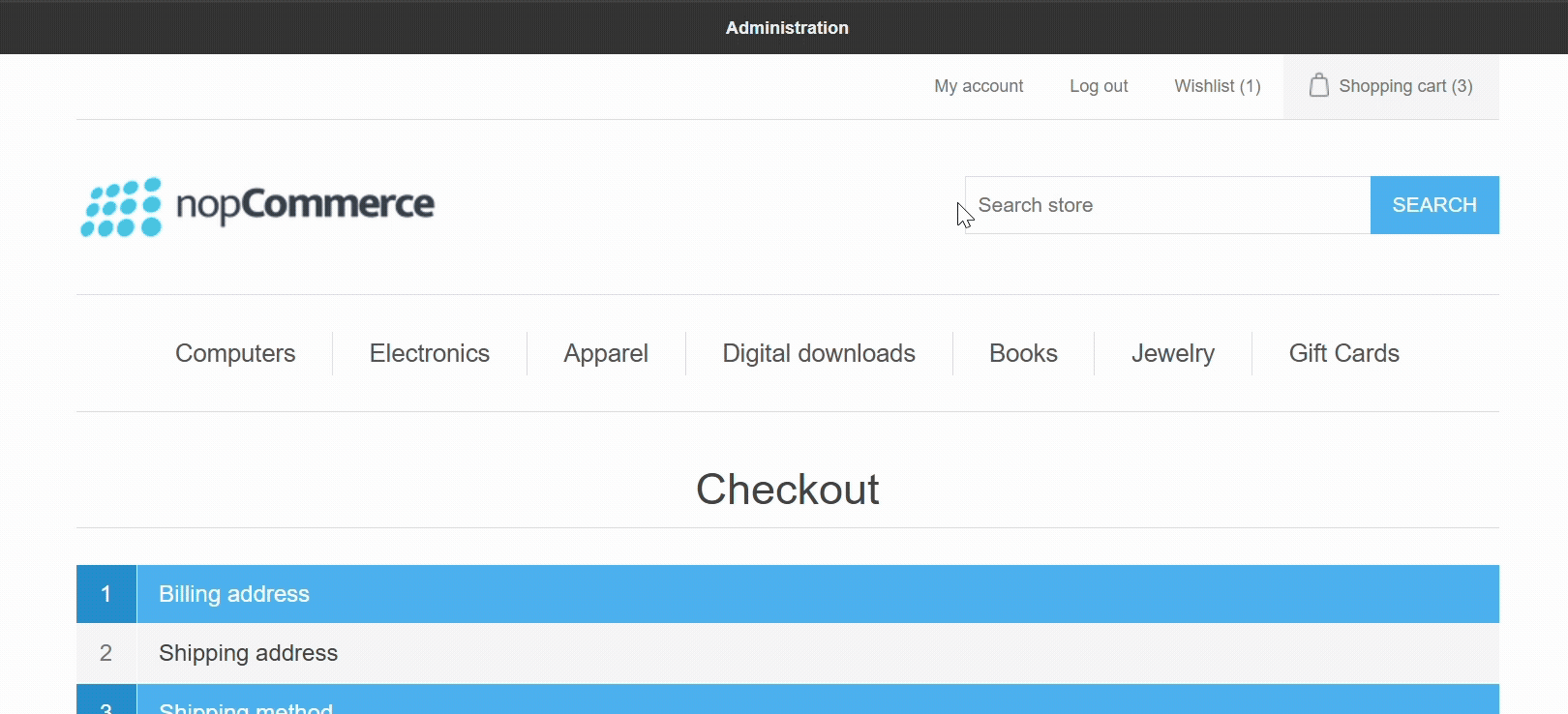Open the Computers category menu
1568x714 pixels.
click(235, 353)
